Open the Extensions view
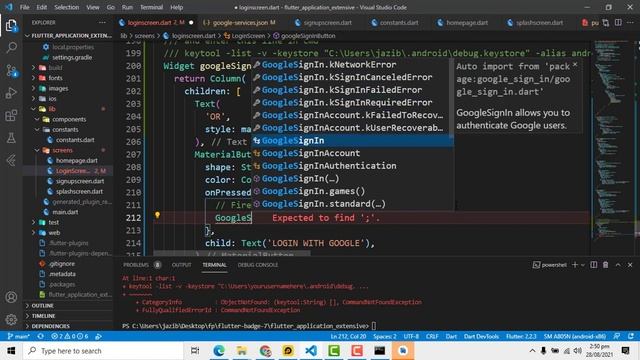This screenshot has height=360, width=640. [11, 116]
